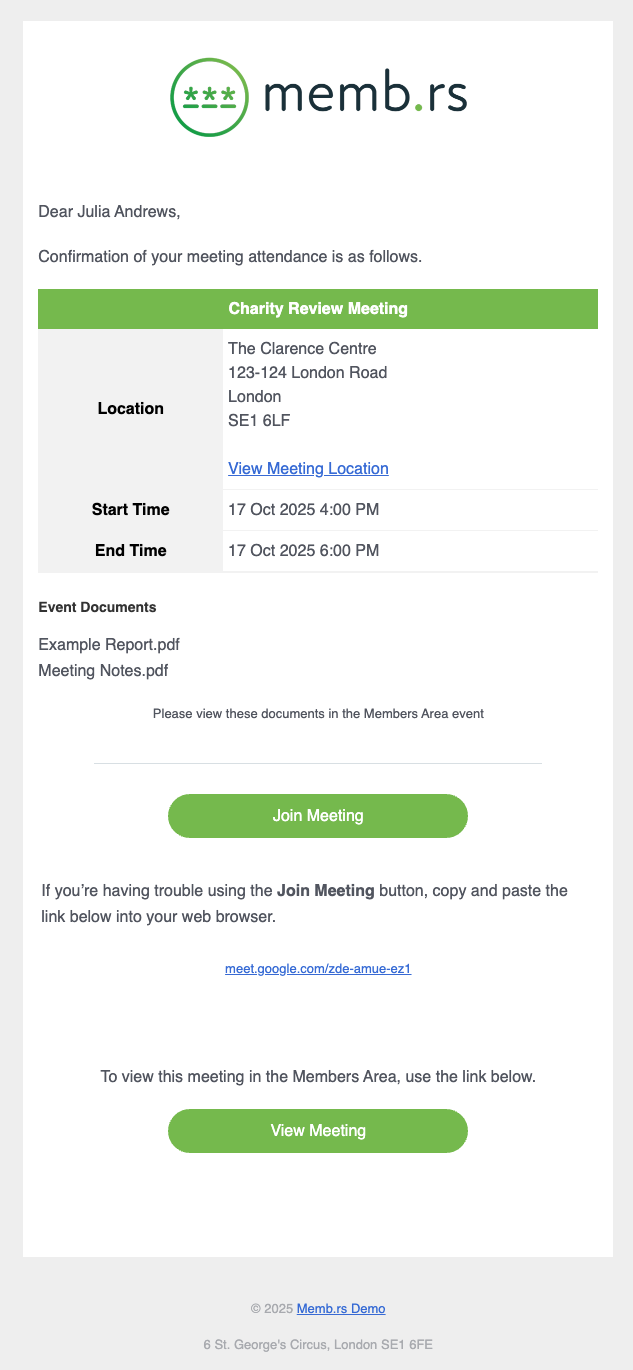This screenshot has height=1370, width=633.
Task: Click the End Time row label
Action: coord(131,551)
